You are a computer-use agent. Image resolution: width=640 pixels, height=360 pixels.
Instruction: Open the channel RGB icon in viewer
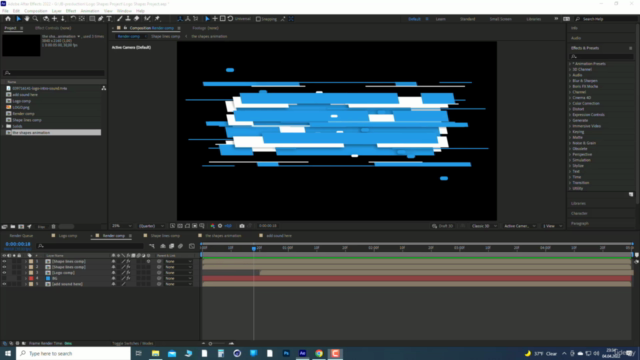(212, 226)
